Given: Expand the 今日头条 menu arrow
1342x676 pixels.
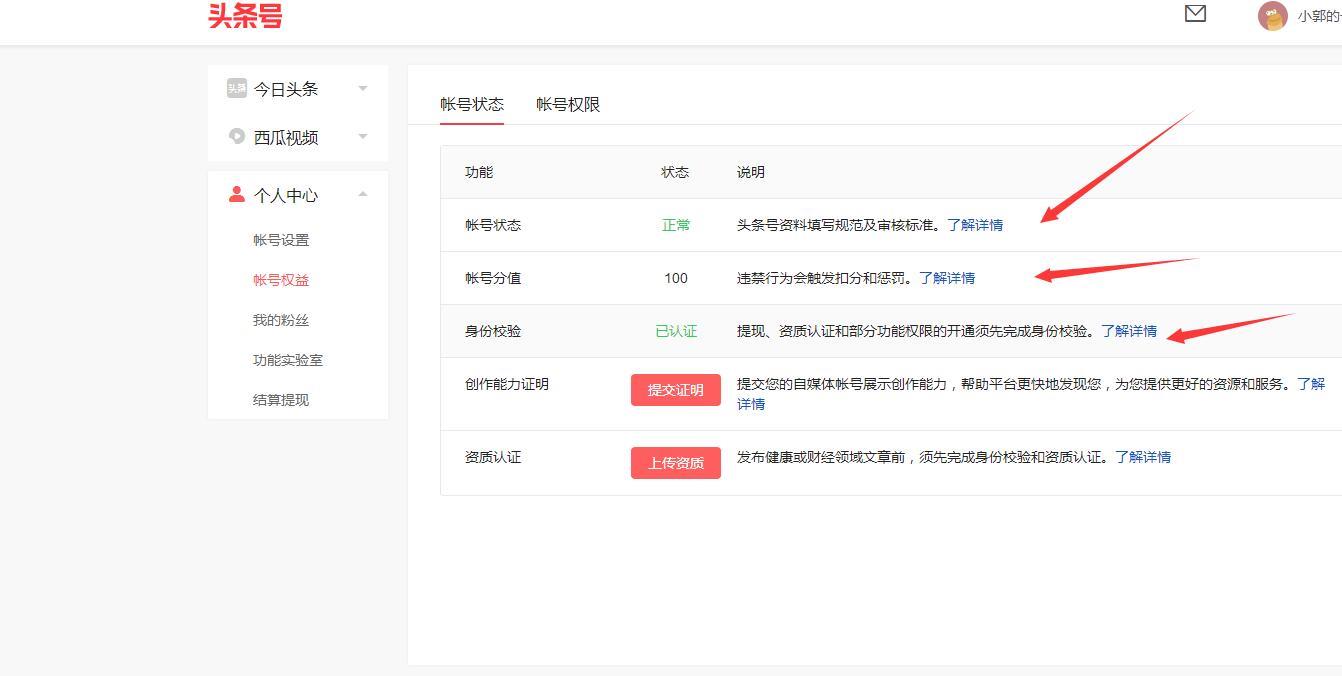Looking at the screenshot, I should 363,89.
